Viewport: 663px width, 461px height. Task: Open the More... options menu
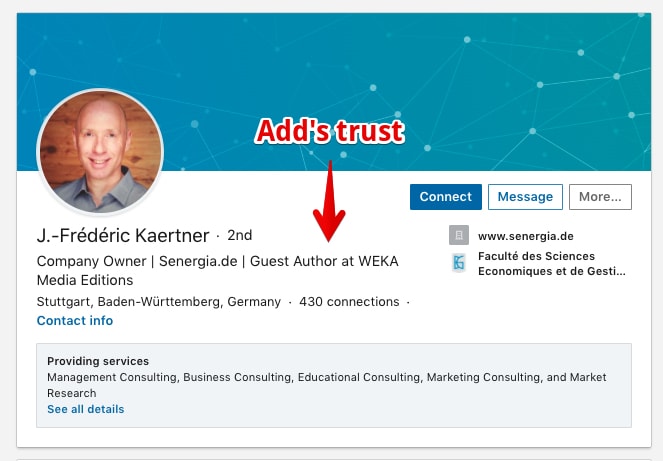(600, 197)
